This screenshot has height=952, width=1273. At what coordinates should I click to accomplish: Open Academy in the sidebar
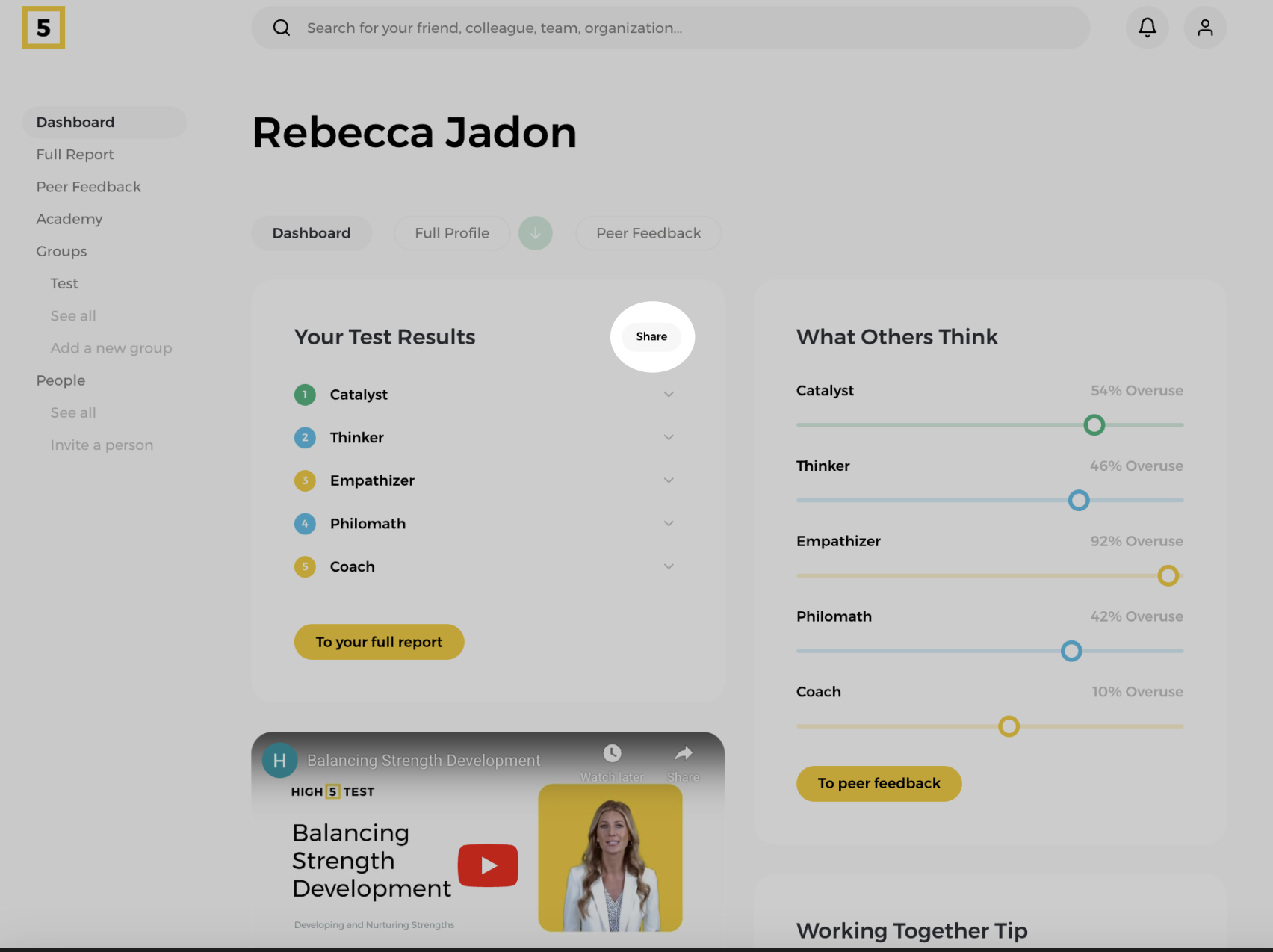(69, 219)
